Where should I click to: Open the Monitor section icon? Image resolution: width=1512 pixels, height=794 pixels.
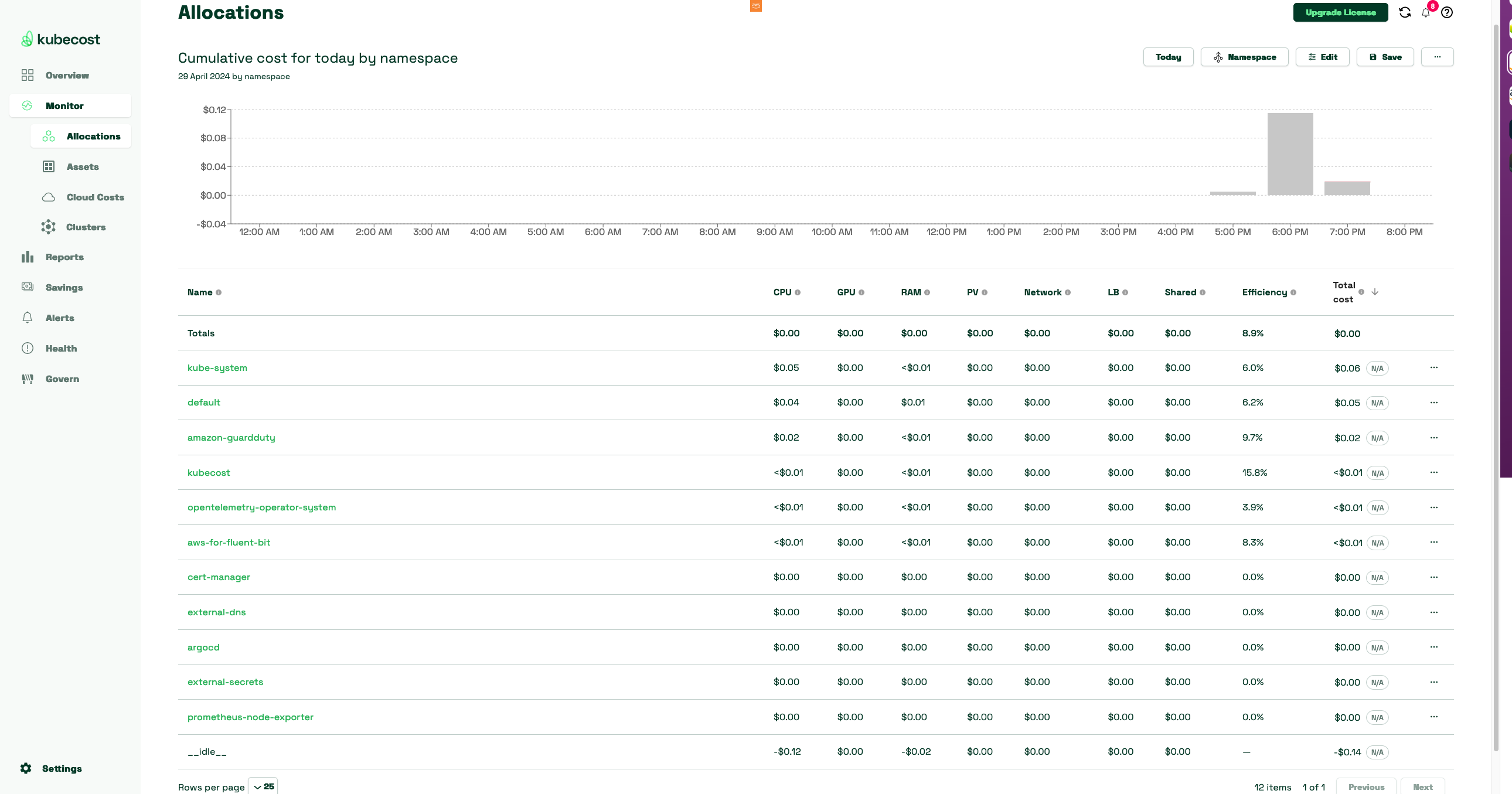[x=28, y=105]
